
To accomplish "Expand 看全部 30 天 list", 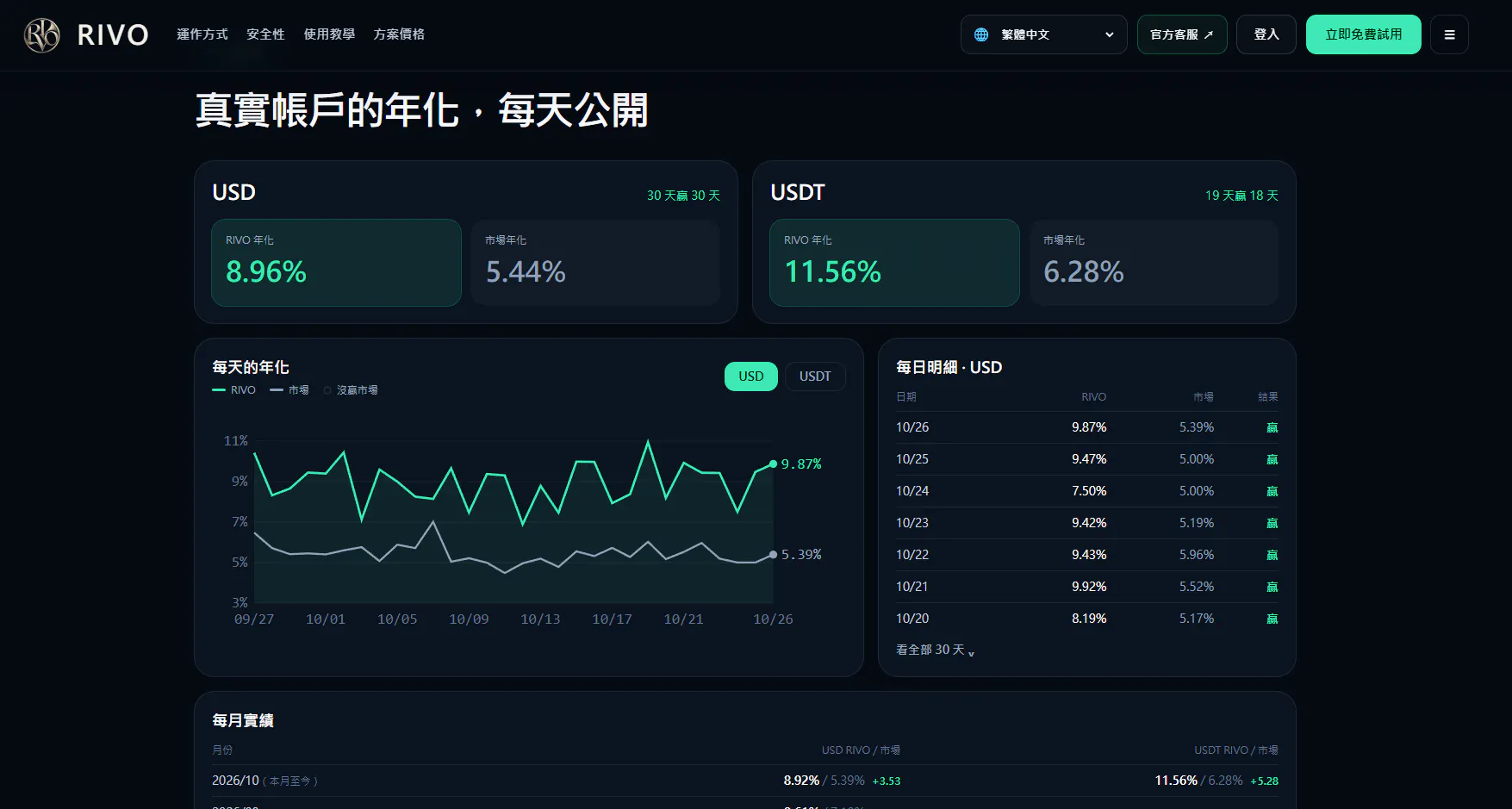I will [936, 650].
